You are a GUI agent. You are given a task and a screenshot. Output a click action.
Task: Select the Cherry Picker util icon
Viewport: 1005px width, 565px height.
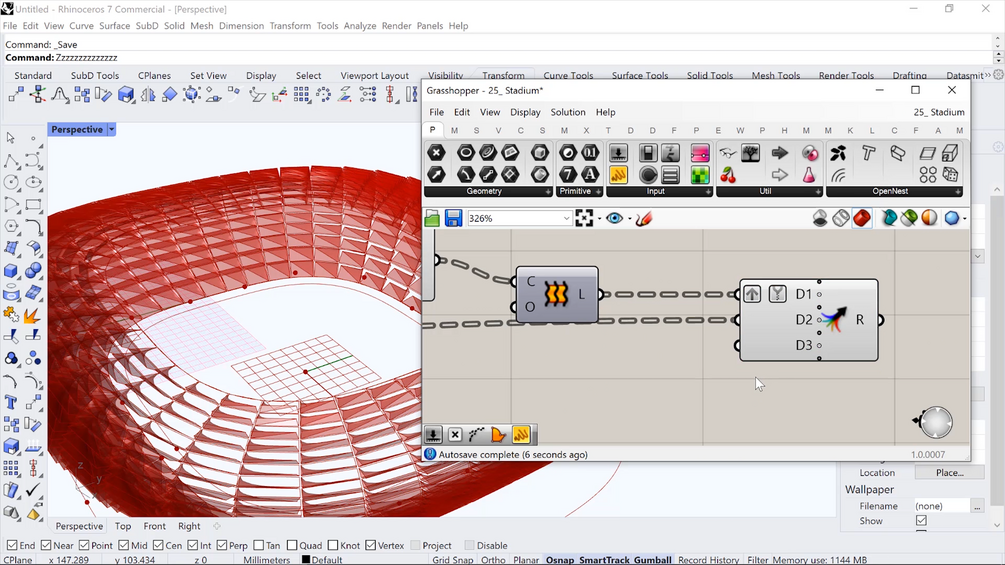(728, 174)
